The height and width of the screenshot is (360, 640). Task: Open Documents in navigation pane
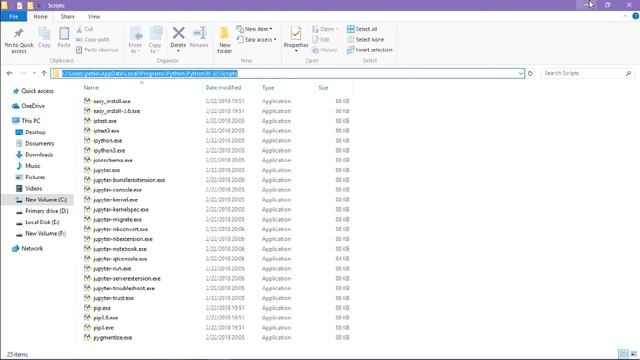35,143
